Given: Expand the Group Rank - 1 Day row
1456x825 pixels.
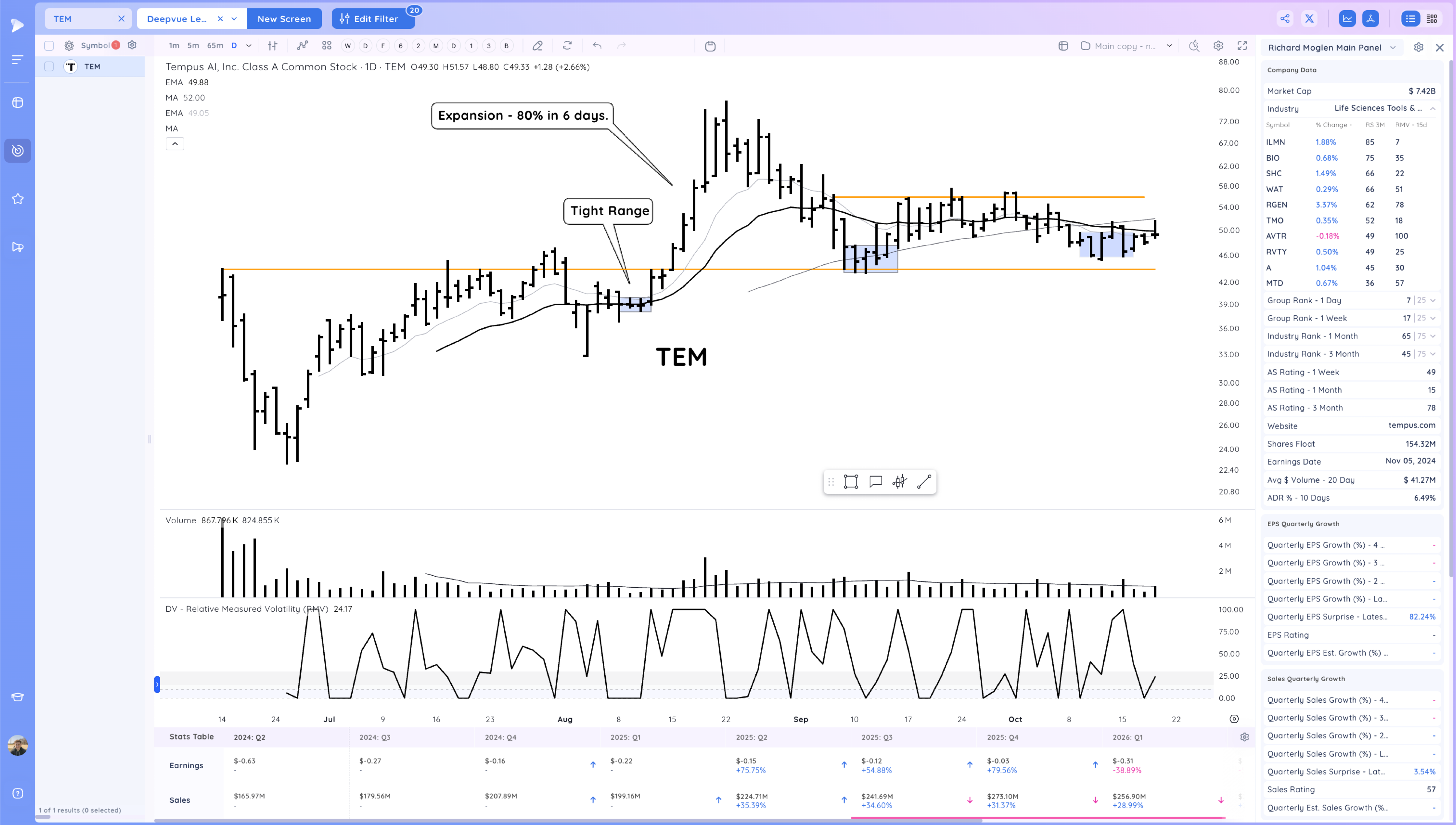Looking at the screenshot, I should (x=1433, y=300).
